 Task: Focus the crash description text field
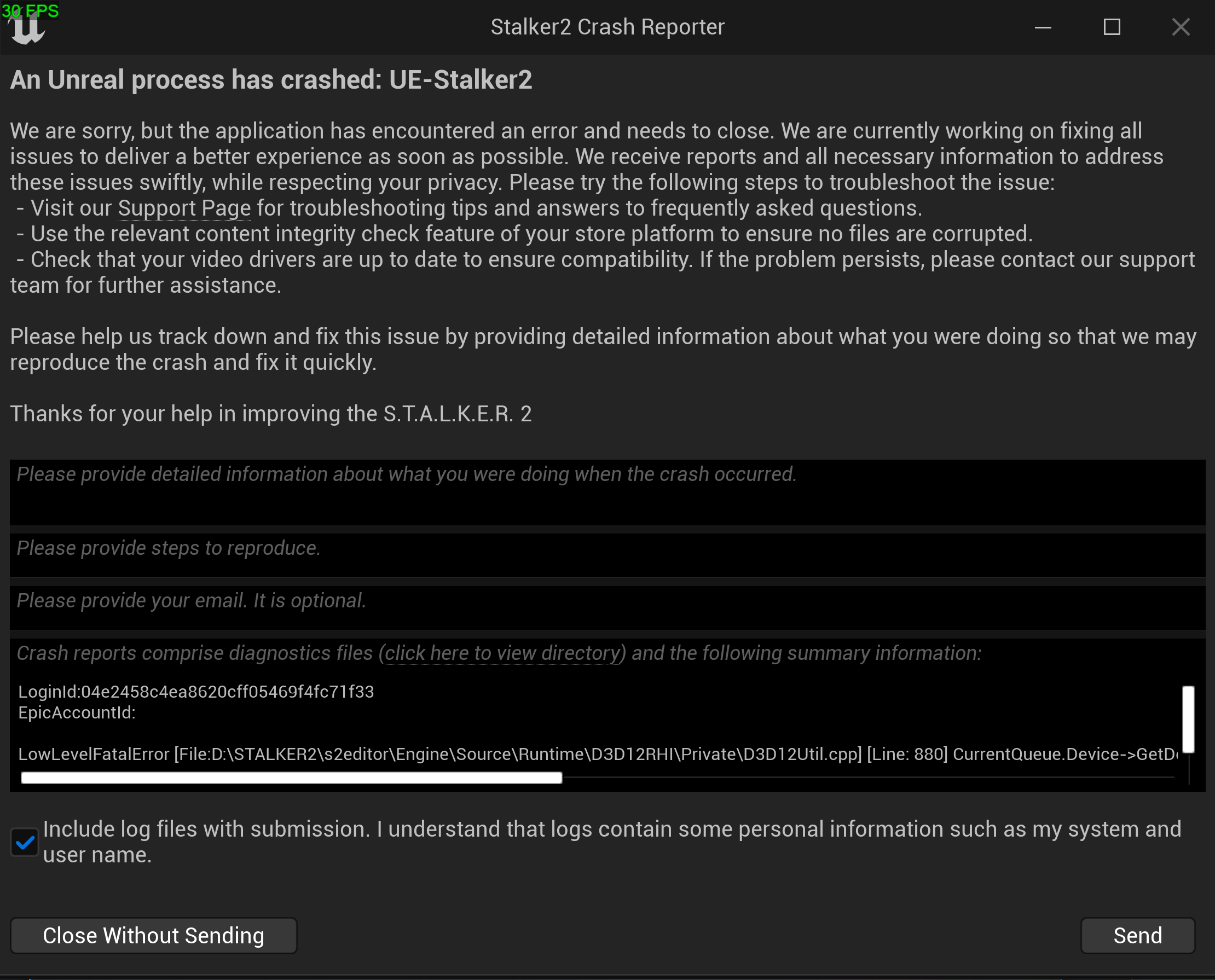point(607,492)
